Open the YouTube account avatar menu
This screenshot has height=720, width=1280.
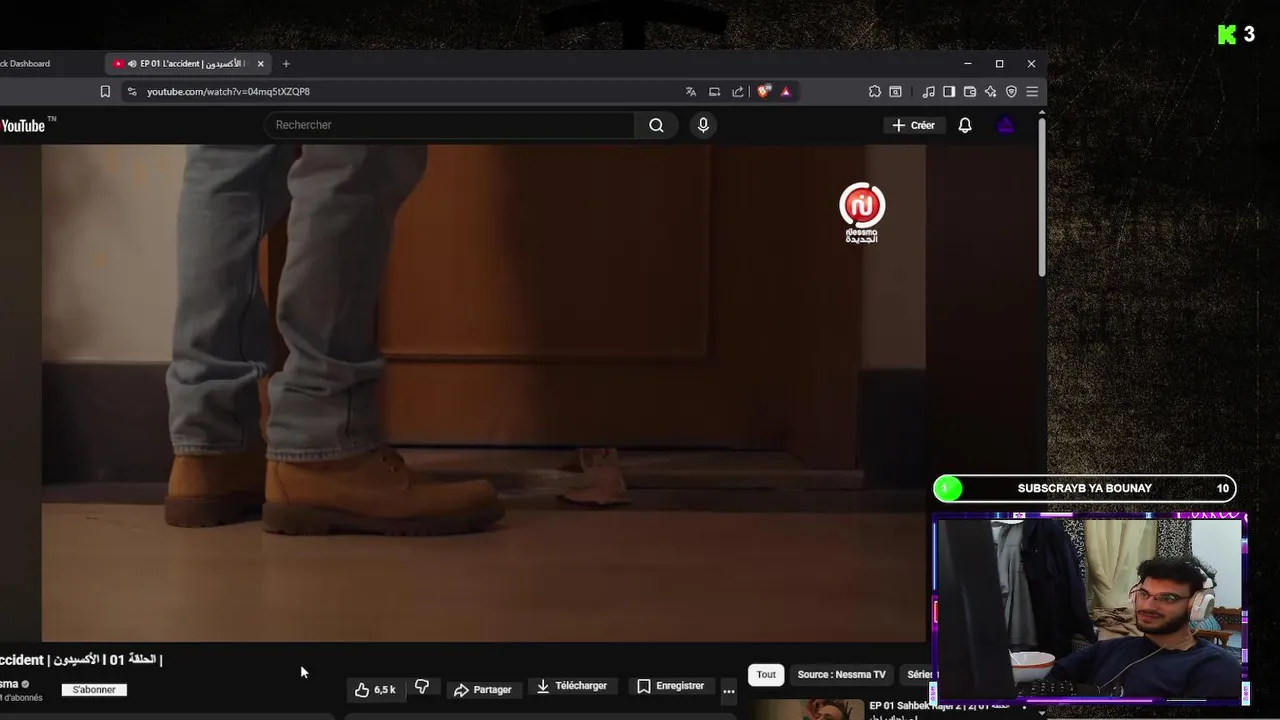click(x=1006, y=125)
